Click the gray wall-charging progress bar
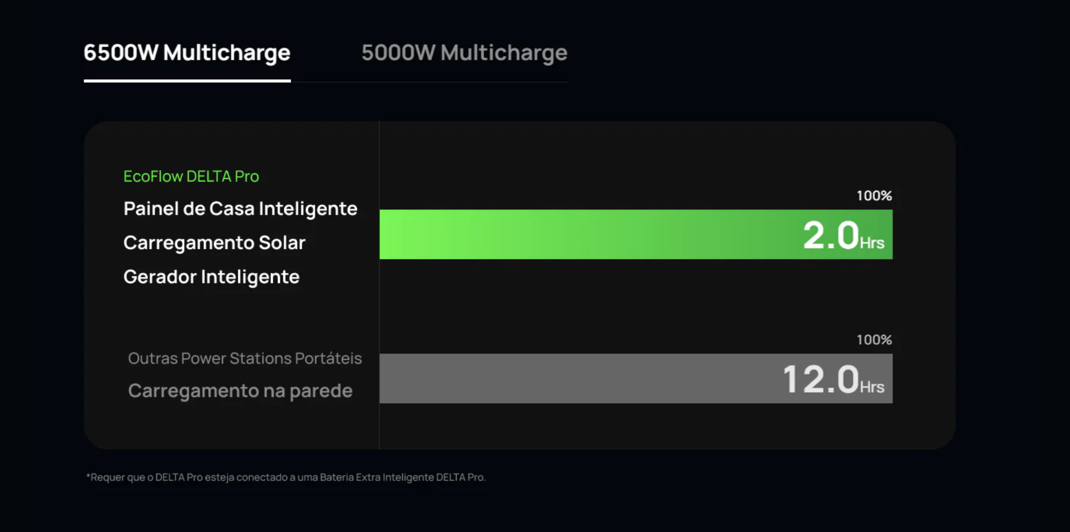Screen dimensions: 1070x532 pyautogui.click(x=636, y=378)
